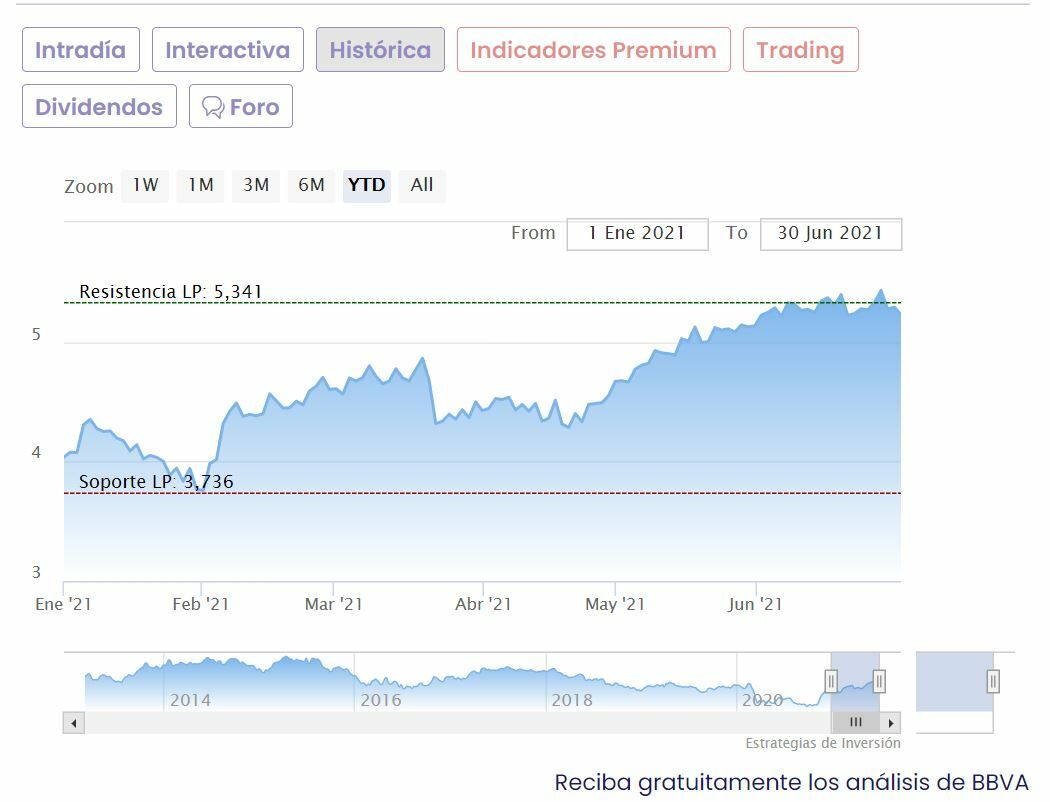Open the Interactiva chart tab
This screenshot has width=1050, height=802.
point(227,50)
